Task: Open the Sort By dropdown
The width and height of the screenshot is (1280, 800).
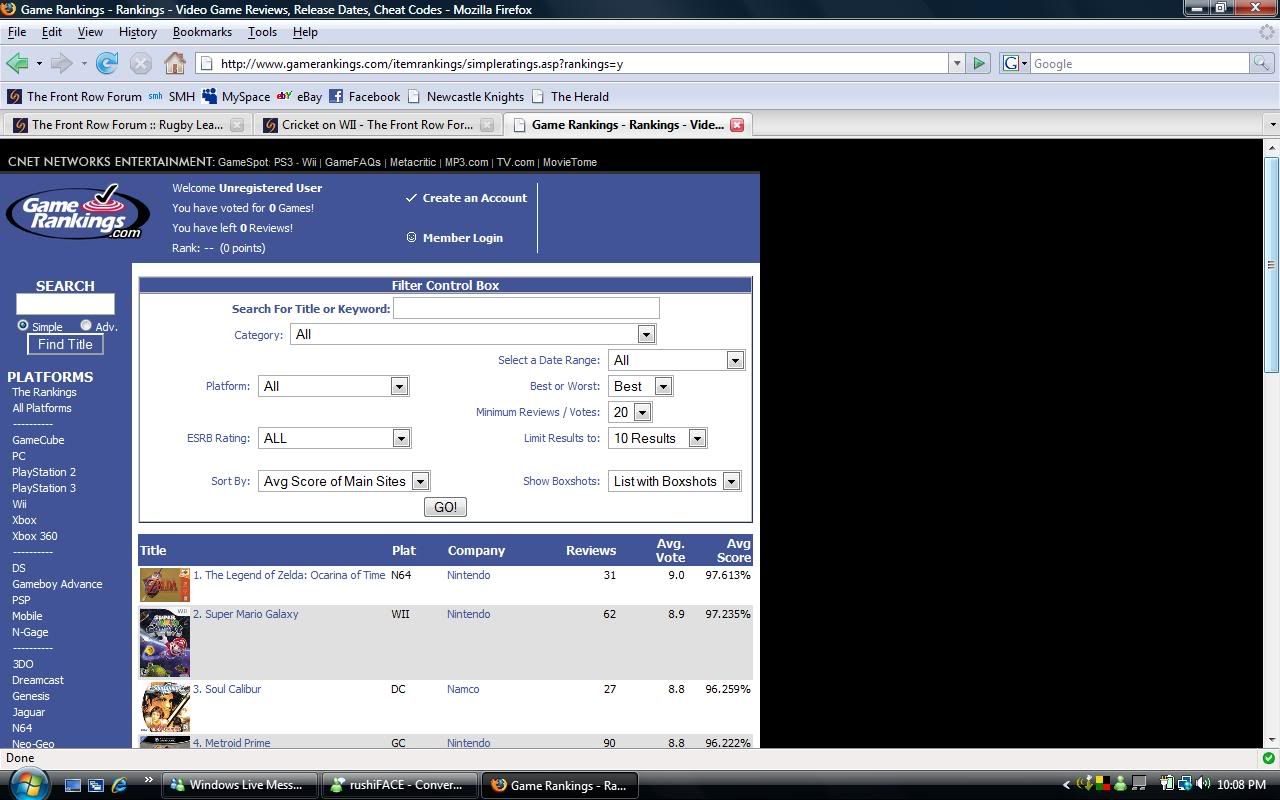Action: (x=344, y=481)
